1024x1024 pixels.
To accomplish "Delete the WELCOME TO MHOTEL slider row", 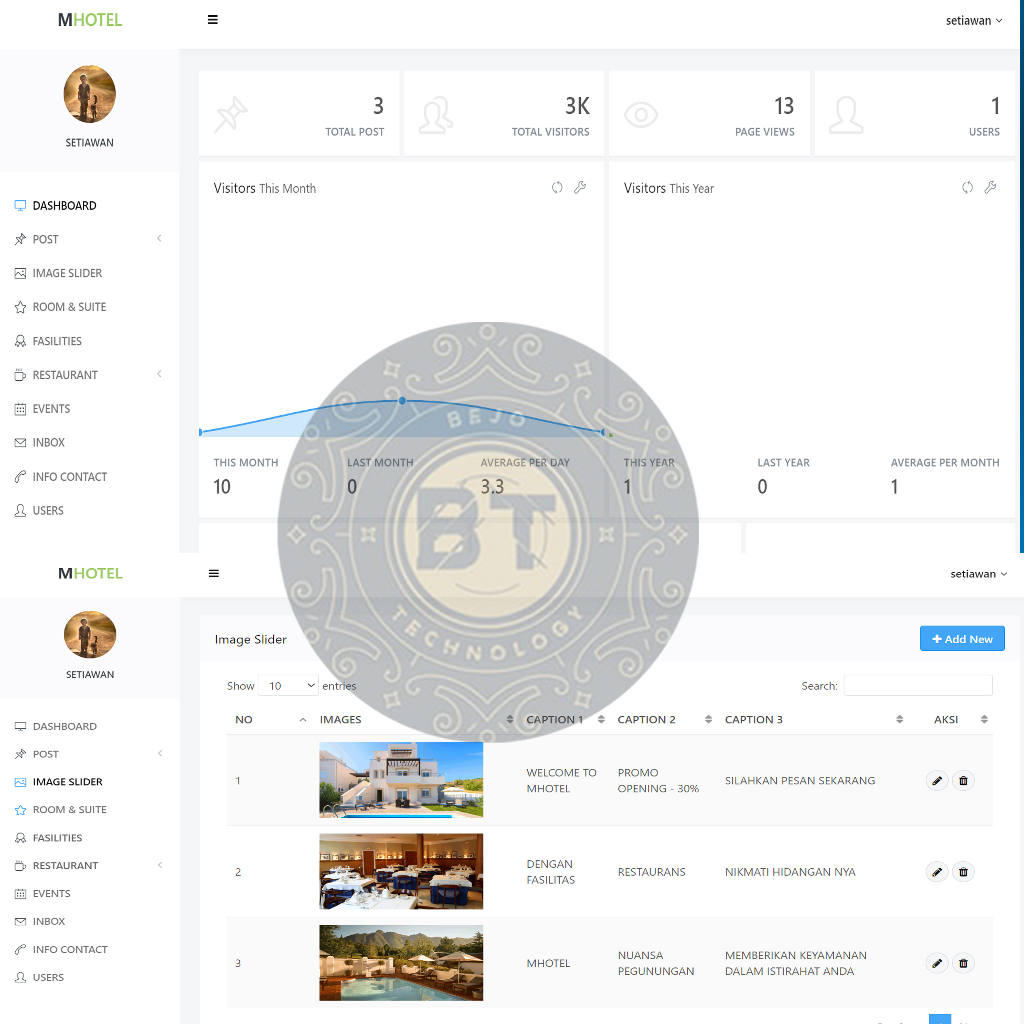I will (963, 781).
